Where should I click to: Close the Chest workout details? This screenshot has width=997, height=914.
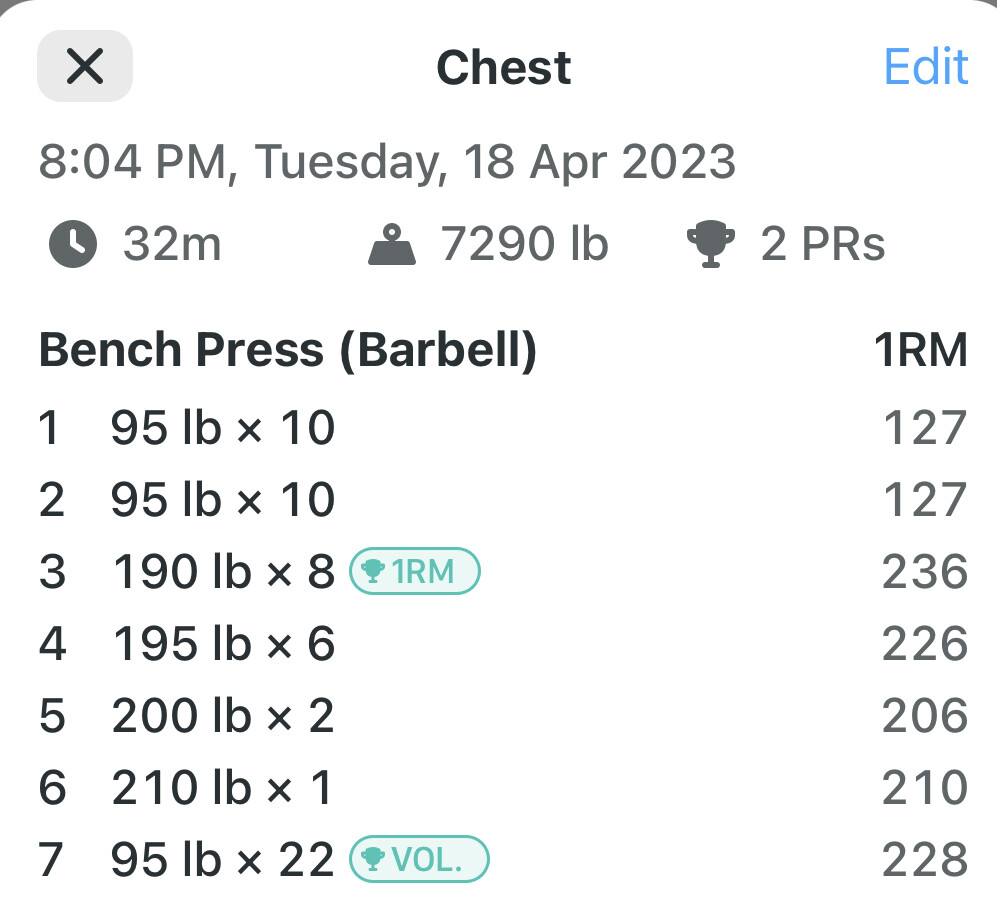(x=85, y=66)
